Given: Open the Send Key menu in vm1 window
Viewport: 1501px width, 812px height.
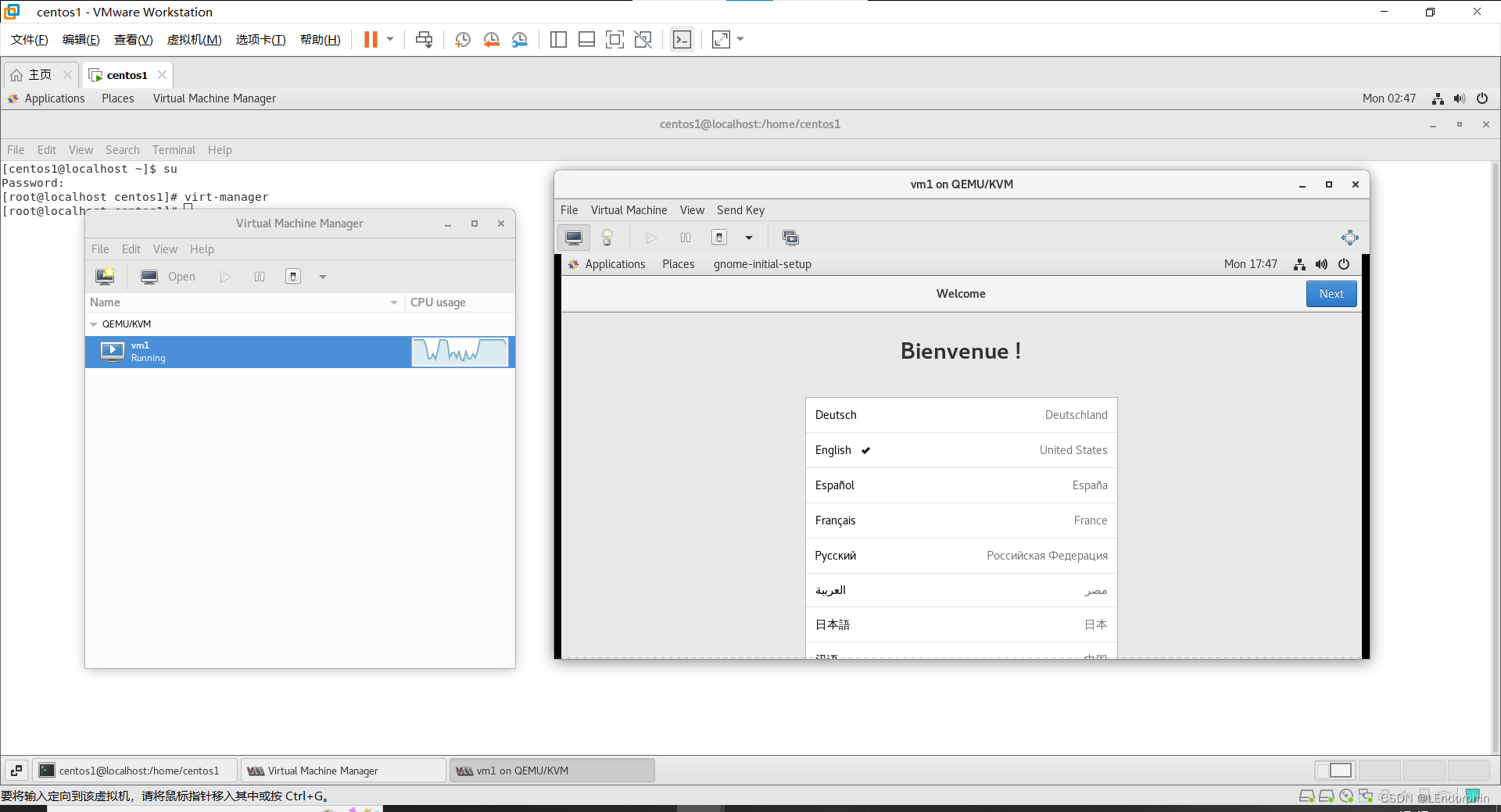Looking at the screenshot, I should 740,210.
